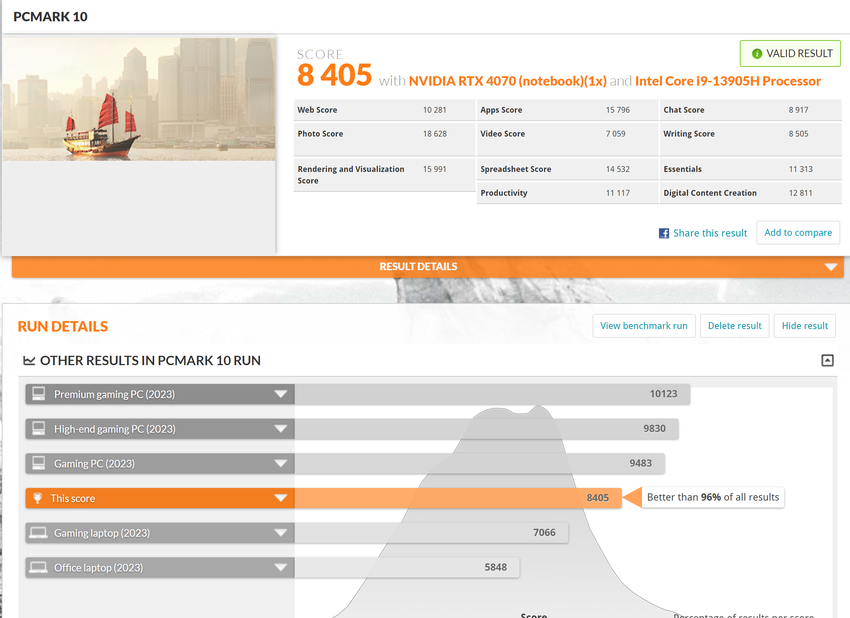This screenshot has height=618, width=850.
Task: Expand the Premium gaming PC dropdown arrow
Action: coord(281,394)
